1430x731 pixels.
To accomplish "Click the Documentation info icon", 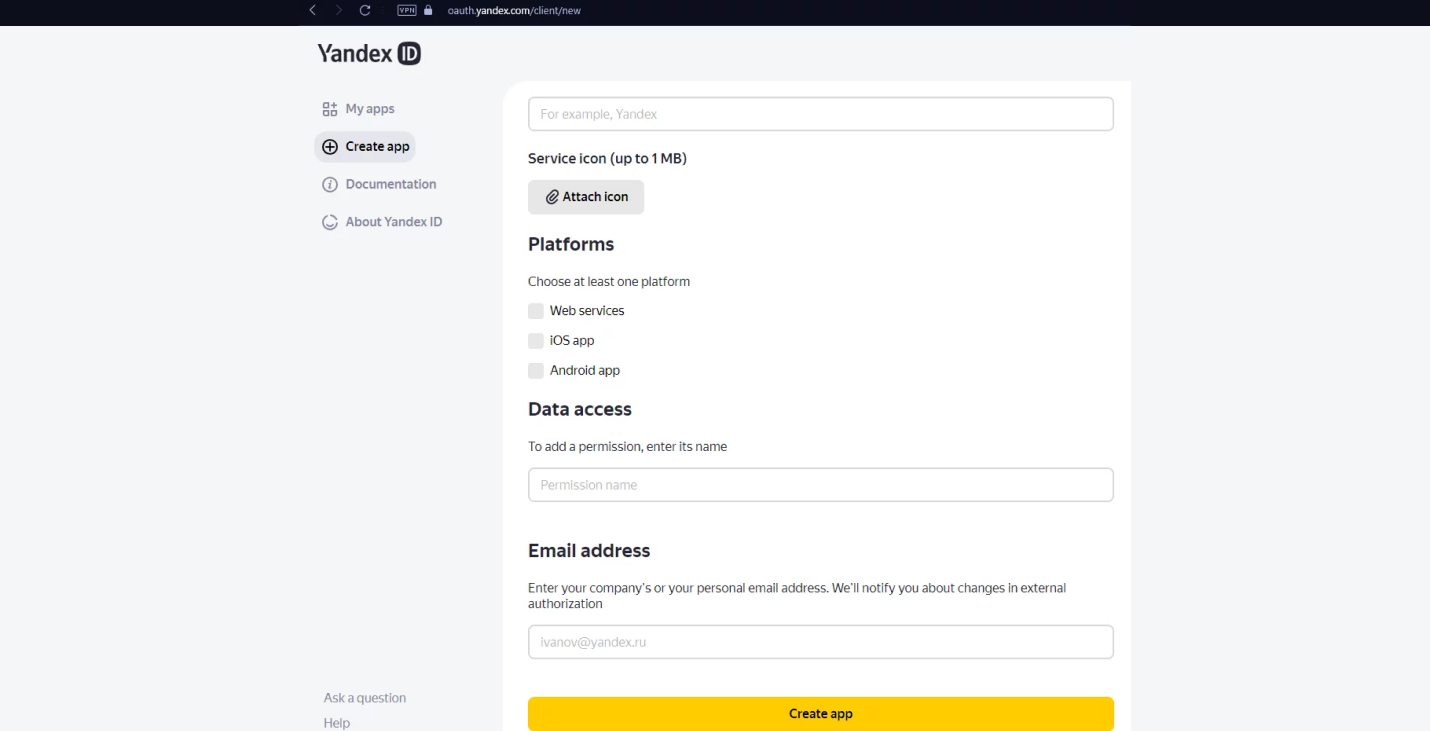I will (x=330, y=185).
